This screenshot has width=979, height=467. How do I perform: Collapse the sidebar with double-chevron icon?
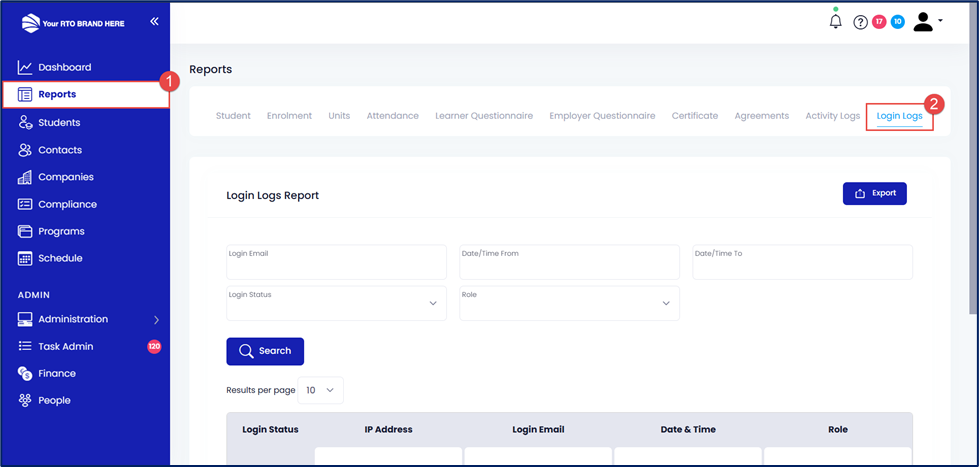[x=154, y=21]
